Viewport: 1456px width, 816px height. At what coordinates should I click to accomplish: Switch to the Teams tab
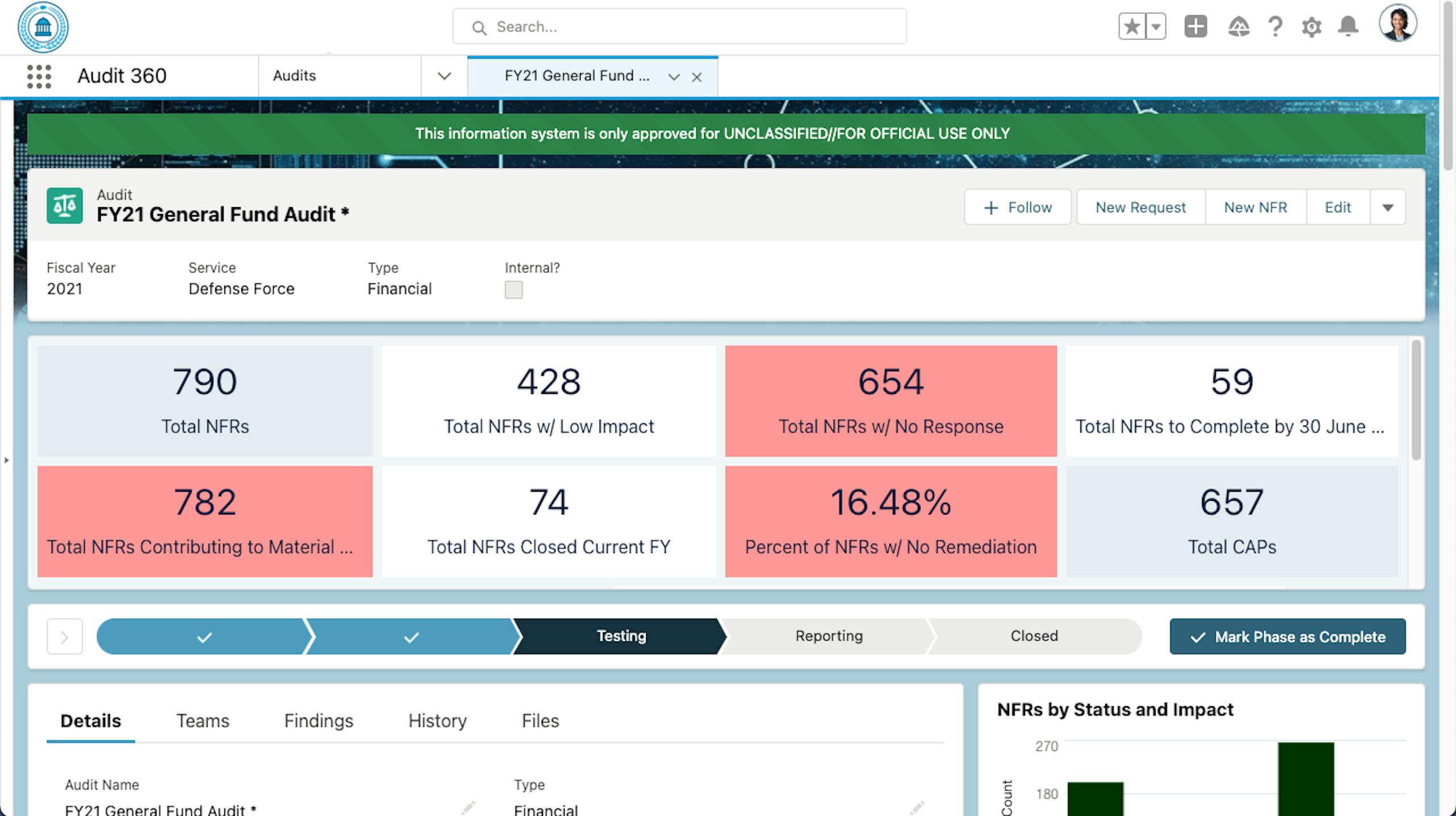(203, 721)
